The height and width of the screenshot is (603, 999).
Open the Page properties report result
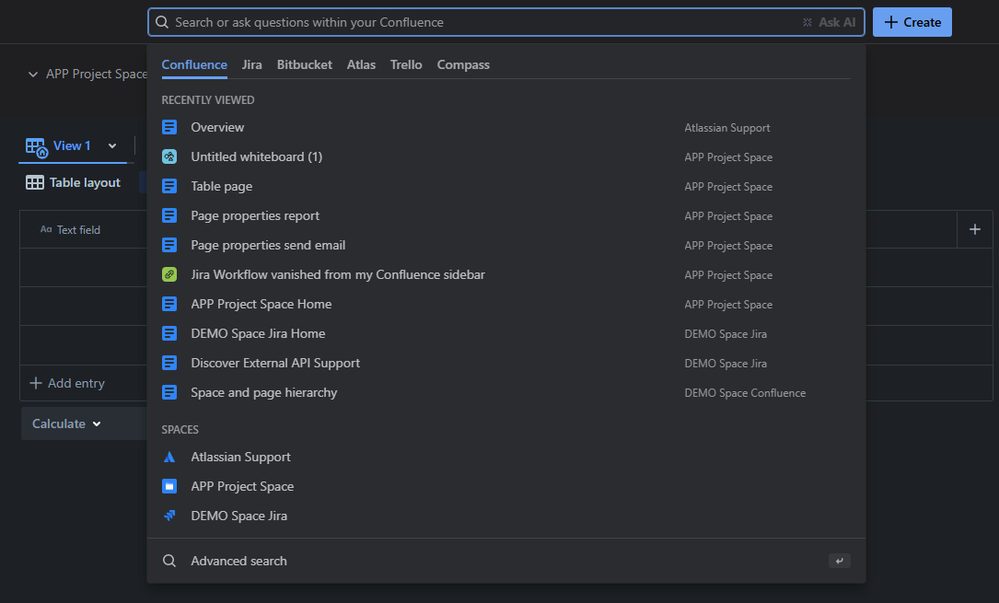(x=506, y=215)
